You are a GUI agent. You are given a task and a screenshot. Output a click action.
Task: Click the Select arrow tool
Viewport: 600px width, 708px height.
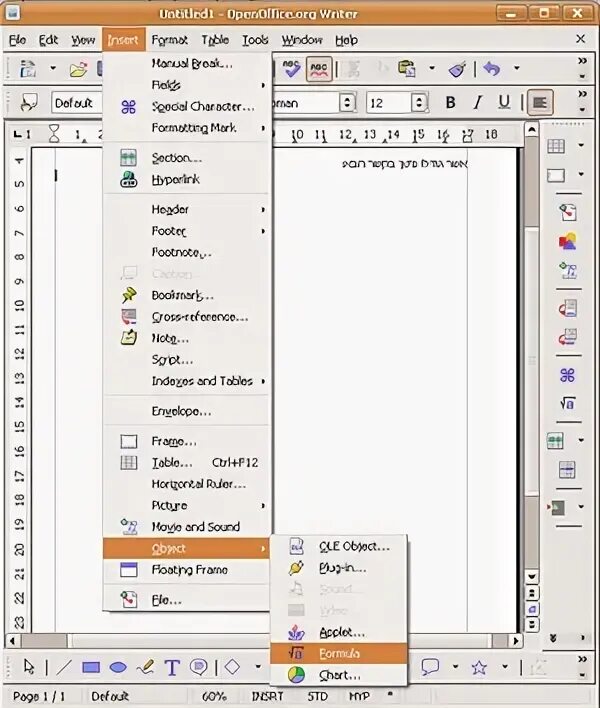(x=29, y=667)
